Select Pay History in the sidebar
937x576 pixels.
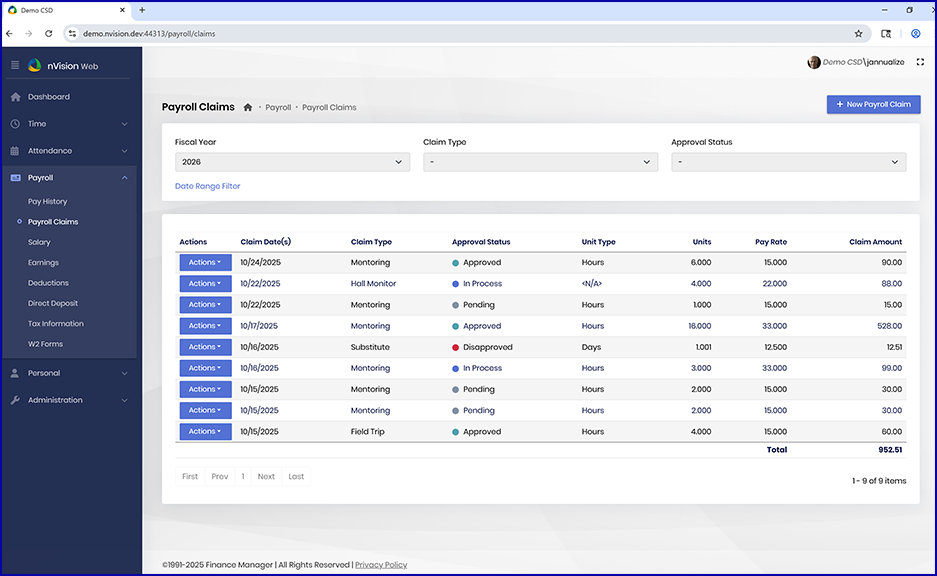tap(48, 202)
